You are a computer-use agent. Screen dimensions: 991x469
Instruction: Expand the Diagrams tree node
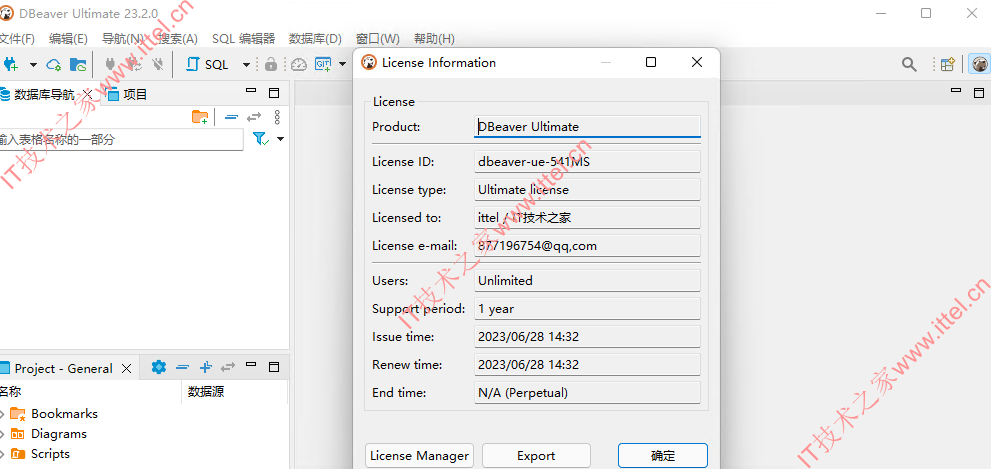(x=2, y=434)
